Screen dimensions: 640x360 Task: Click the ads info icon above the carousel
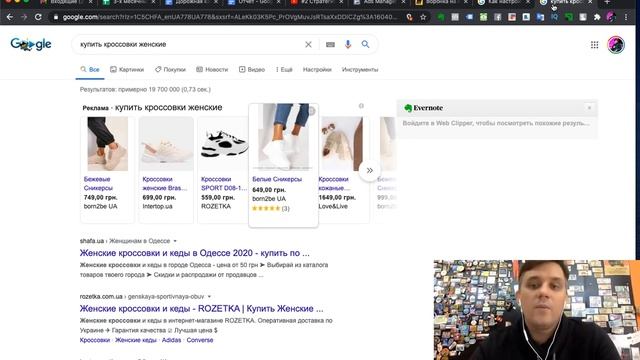point(361,106)
